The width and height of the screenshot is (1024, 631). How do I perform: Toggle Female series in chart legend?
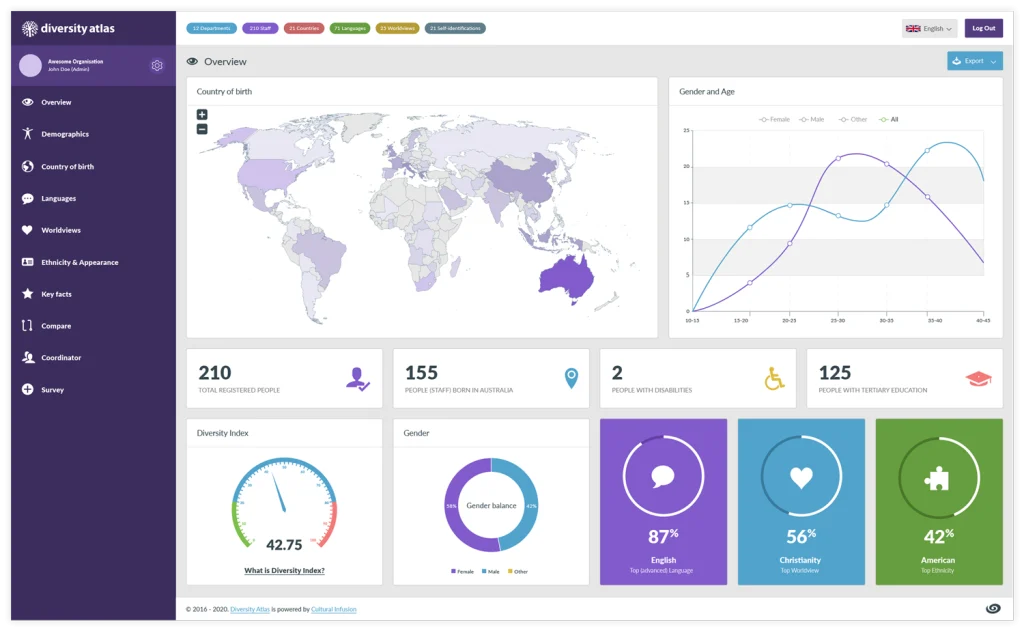[775, 120]
